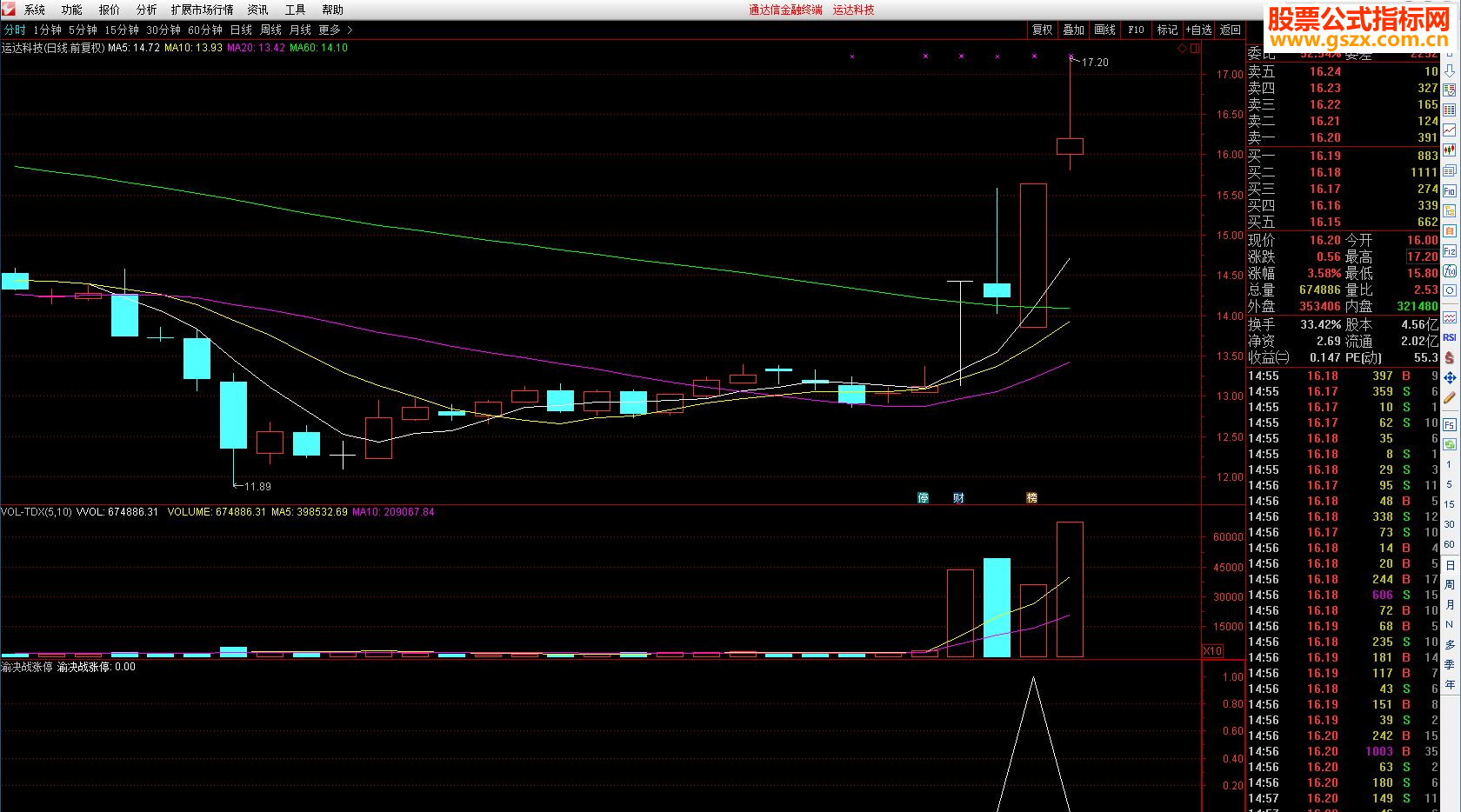The image size is (1461, 812).
Task: Click the 返回 back button
Action: point(1230,30)
